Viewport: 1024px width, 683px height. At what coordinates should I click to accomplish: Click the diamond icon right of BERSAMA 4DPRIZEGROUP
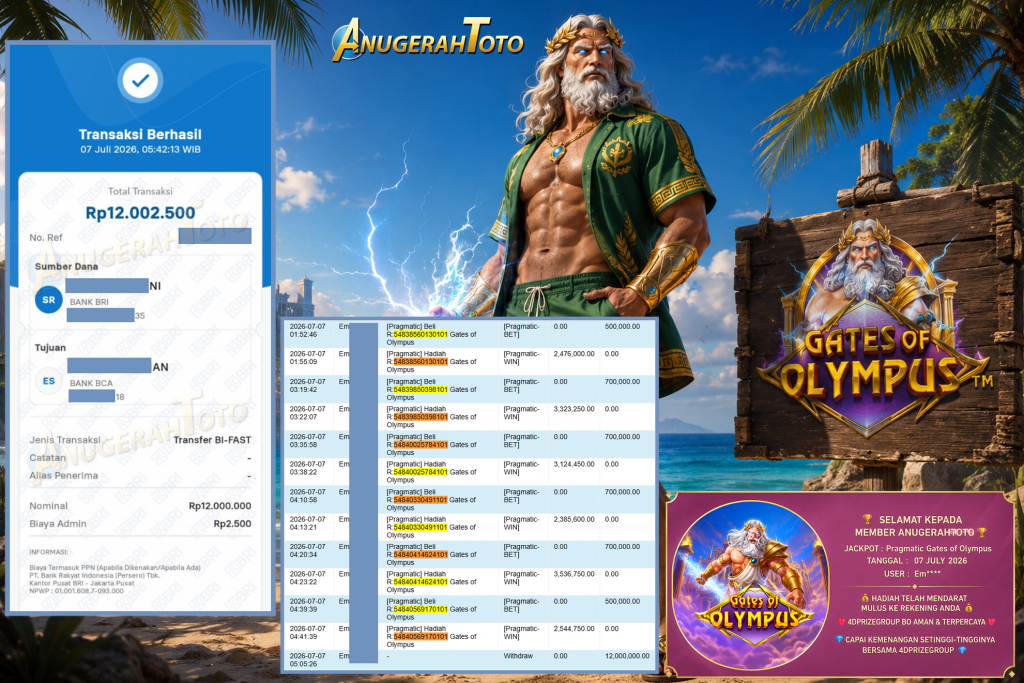point(962,650)
